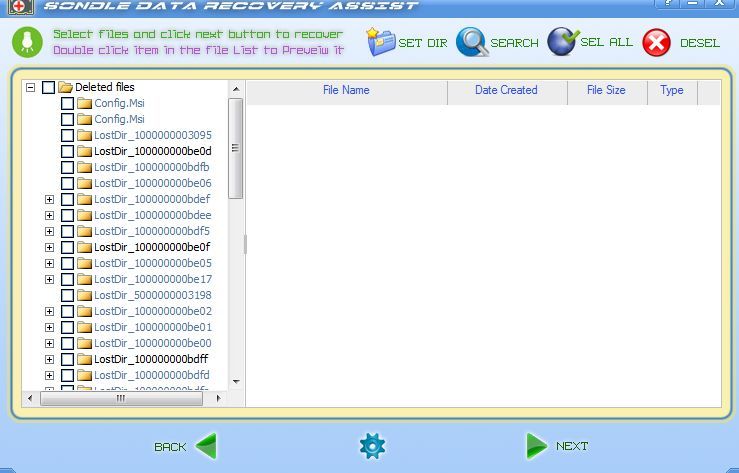The height and width of the screenshot is (473, 739).
Task: Select the LostDir_100000000be00 tree row
Action: click(153, 343)
